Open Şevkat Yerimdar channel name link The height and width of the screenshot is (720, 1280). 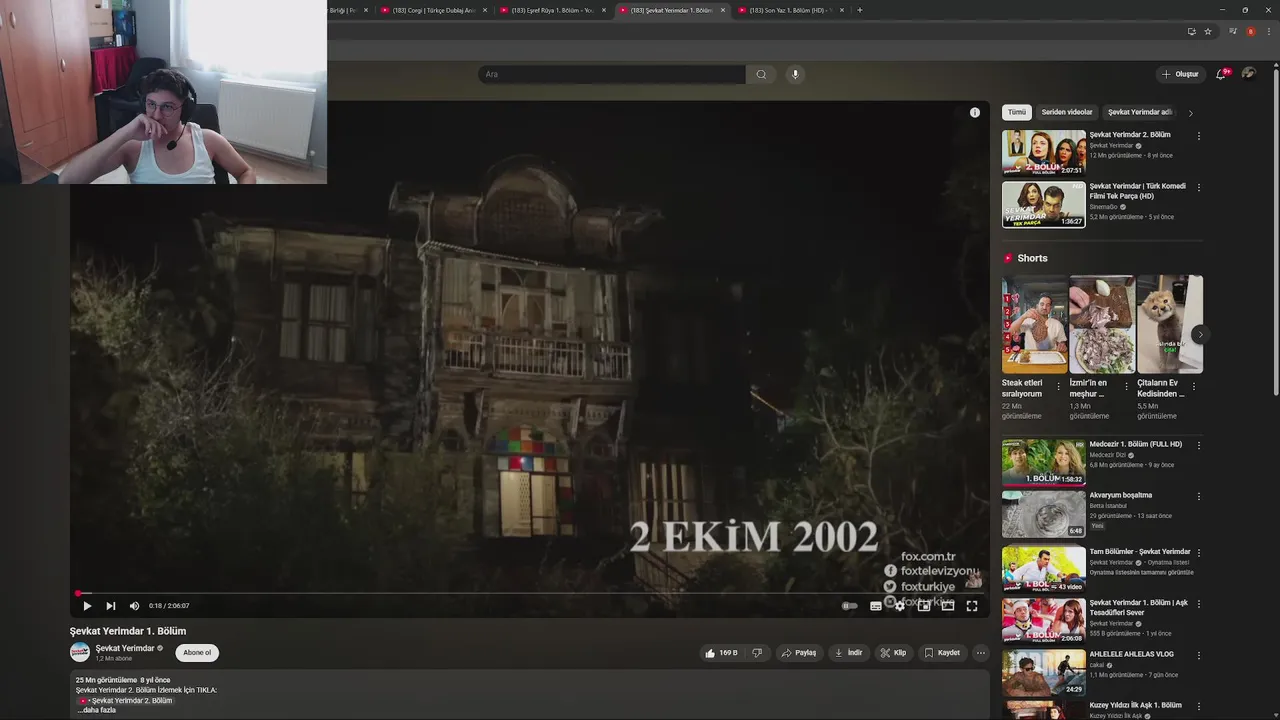125,648
